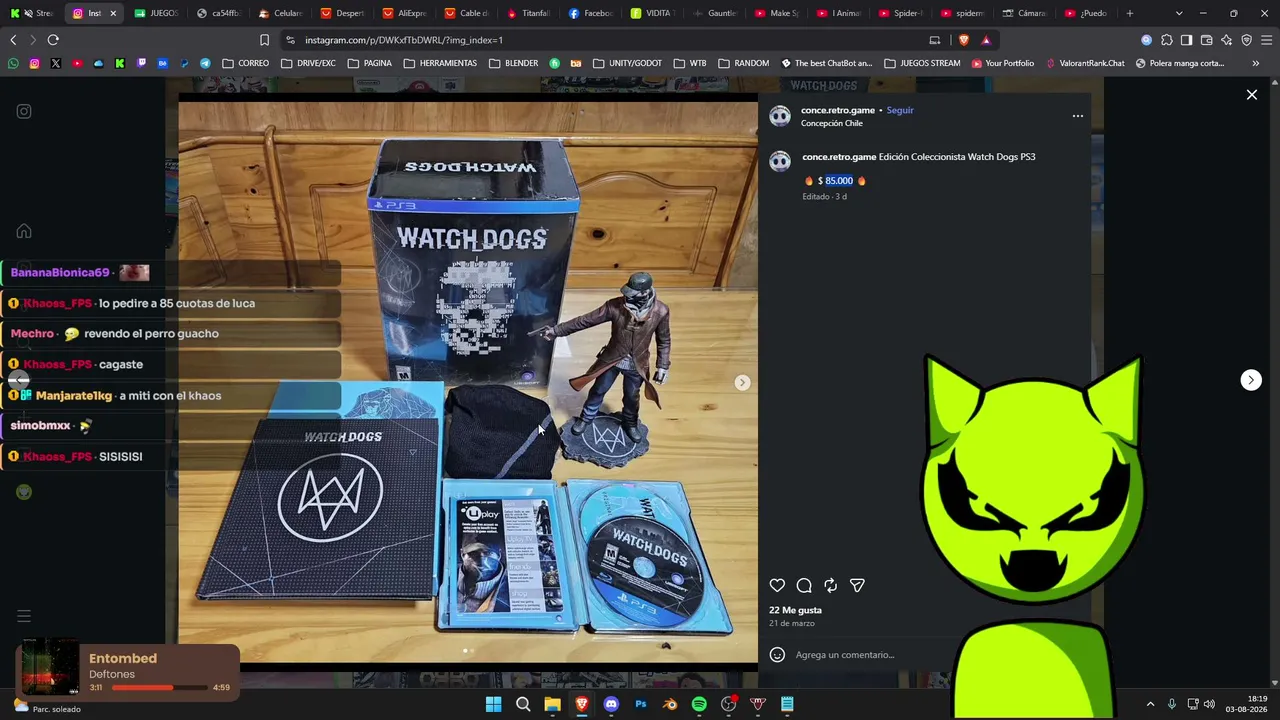Open the WhatsApp bookmark shortcut
This screenshot has width=1280, height=720.
click(x=13, y=63)
